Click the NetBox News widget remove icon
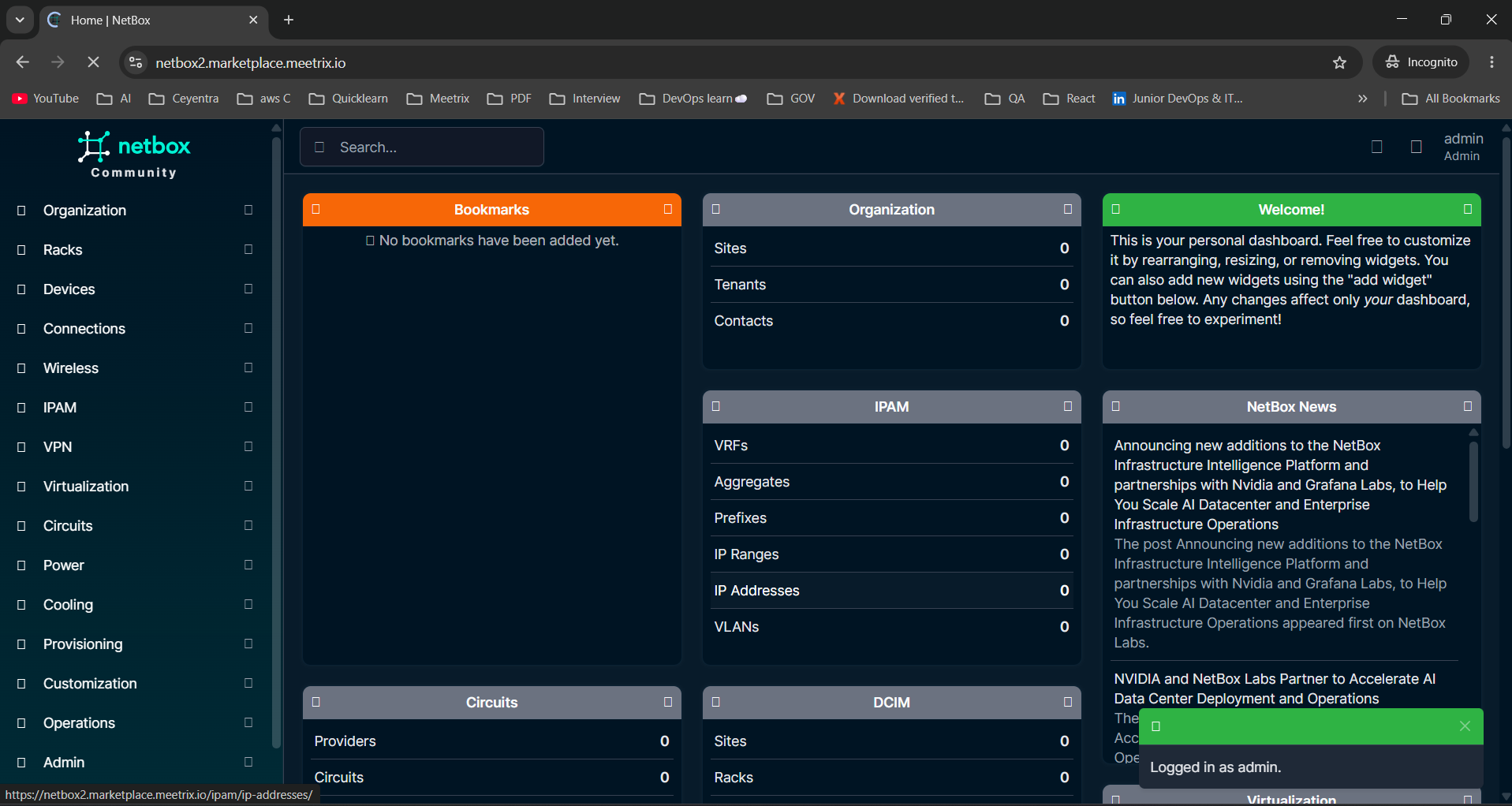Viewport: 1512px width, 806px height. [x=1468, y=406]
